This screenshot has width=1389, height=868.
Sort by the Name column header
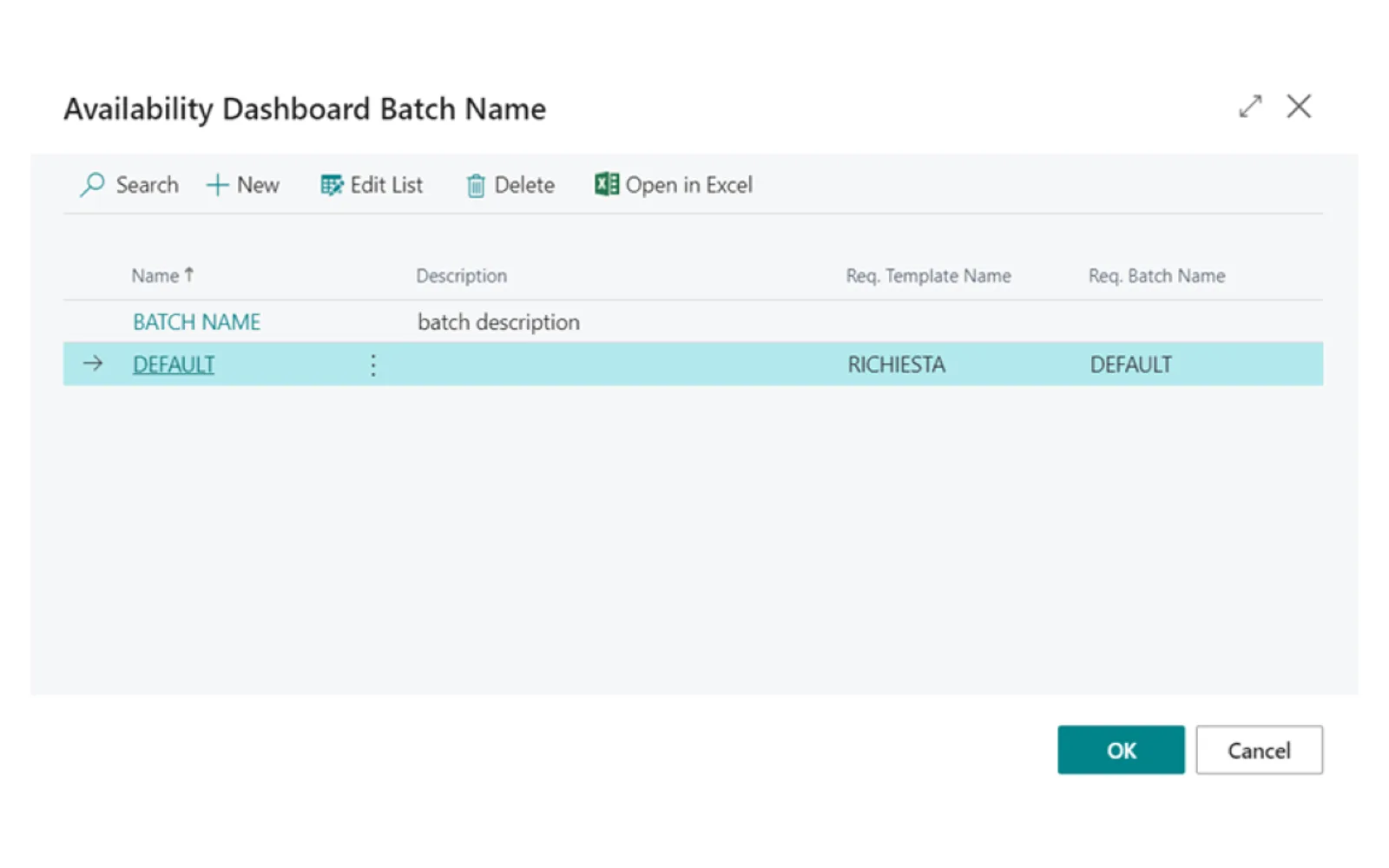pos(162,276)
